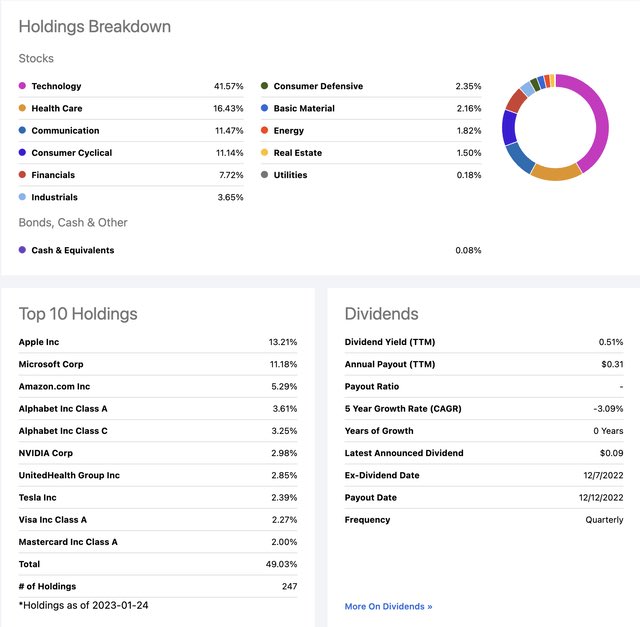Click the magenta Technology segment of donut chart
The image size is (640, 627).
click(x=601, y=122)
